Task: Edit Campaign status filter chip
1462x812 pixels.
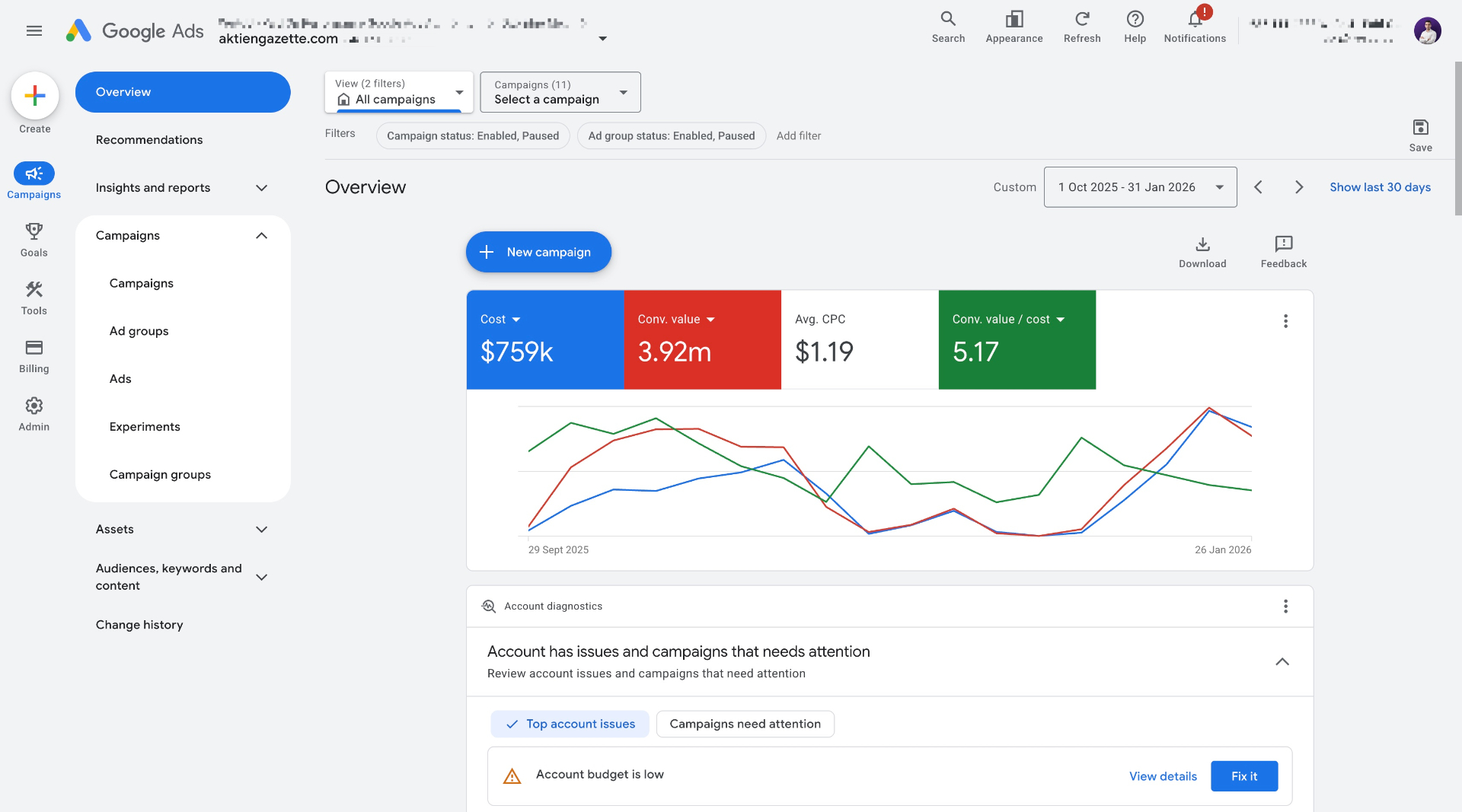Action: pyautogui.click(x=473, y=136)
